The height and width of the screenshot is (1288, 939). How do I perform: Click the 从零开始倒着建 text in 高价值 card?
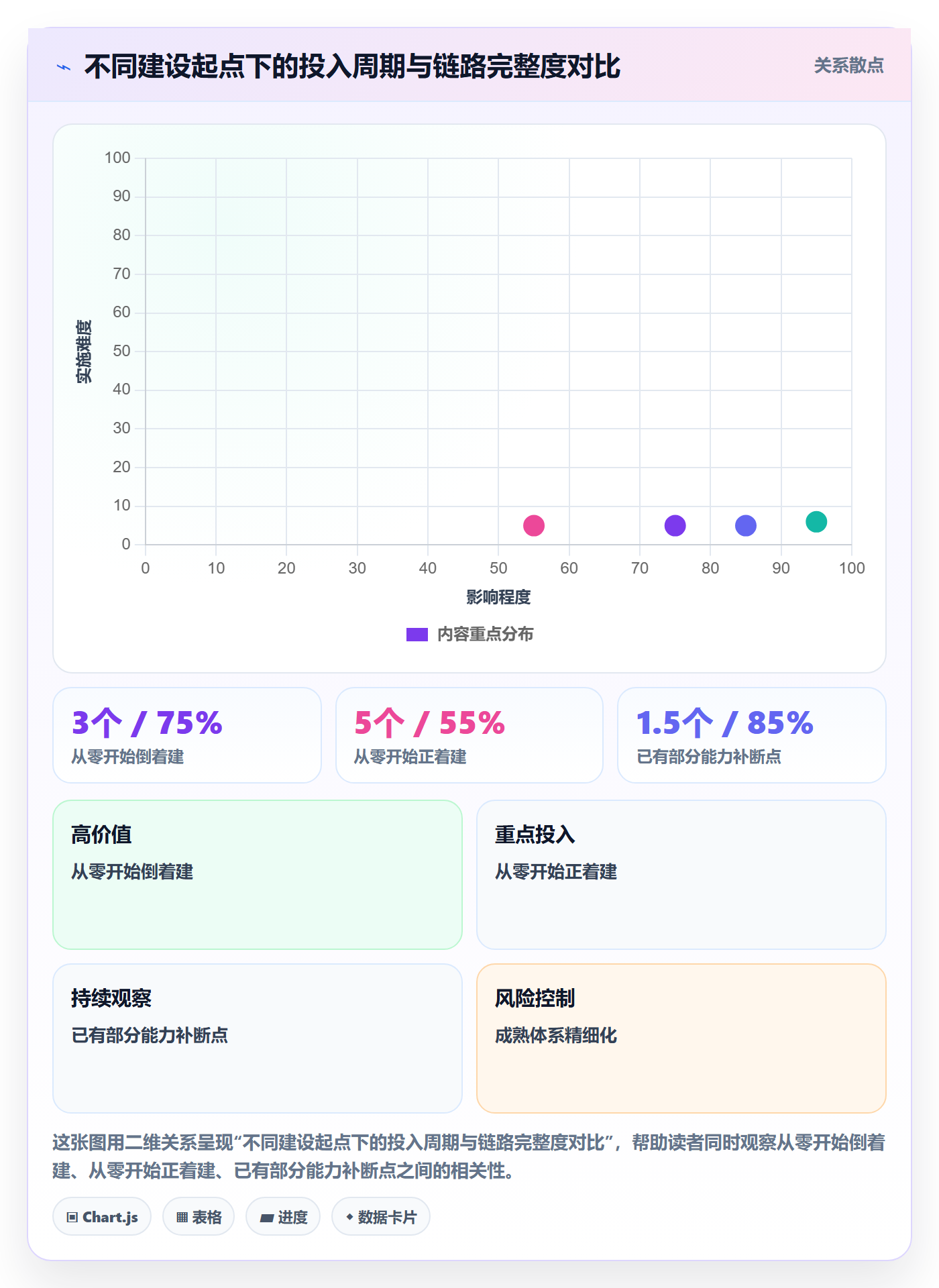click(x=132, y=871)
